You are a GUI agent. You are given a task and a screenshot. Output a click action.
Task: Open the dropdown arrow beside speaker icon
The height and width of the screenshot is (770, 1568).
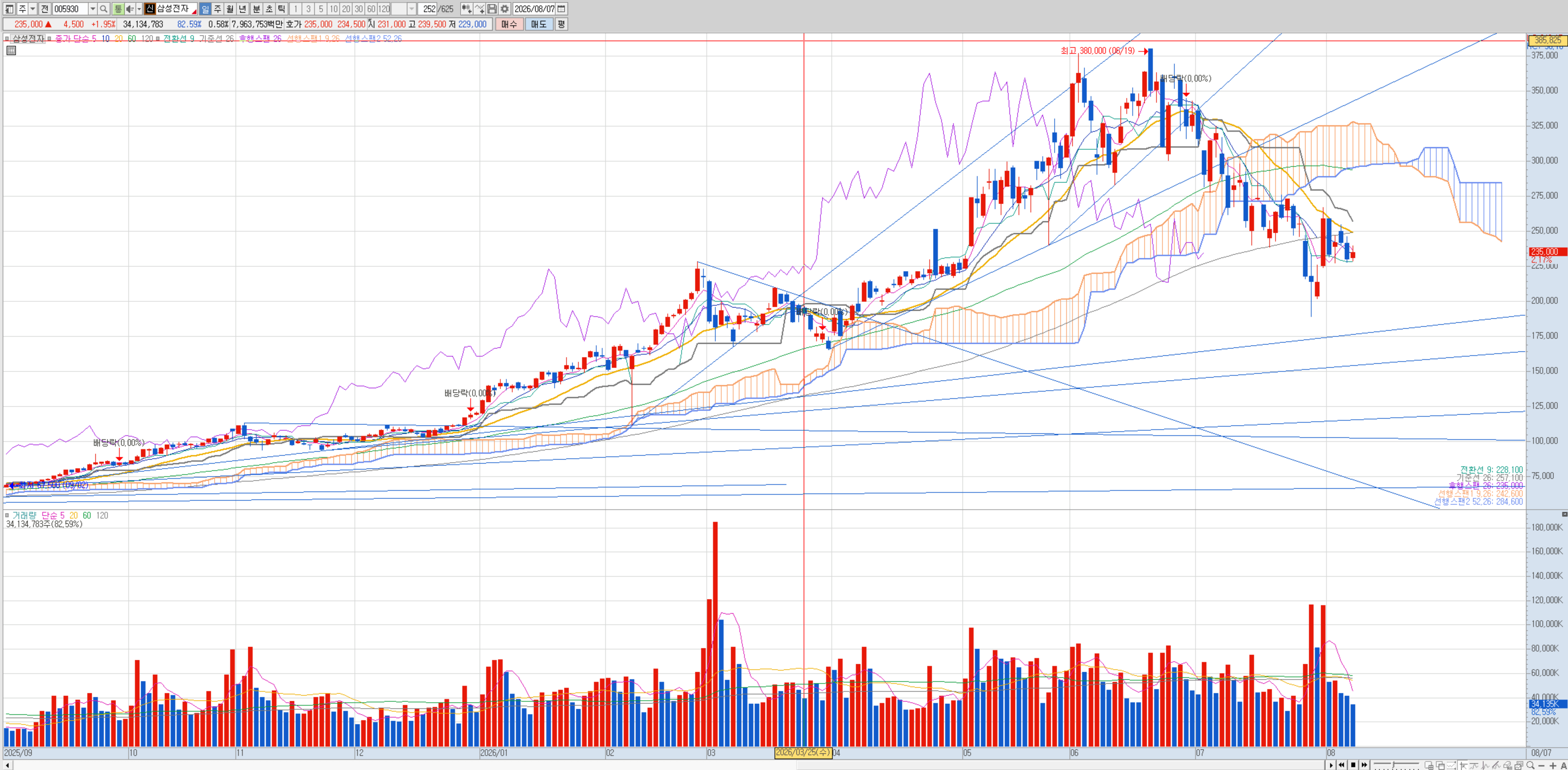tap(139, 8)
